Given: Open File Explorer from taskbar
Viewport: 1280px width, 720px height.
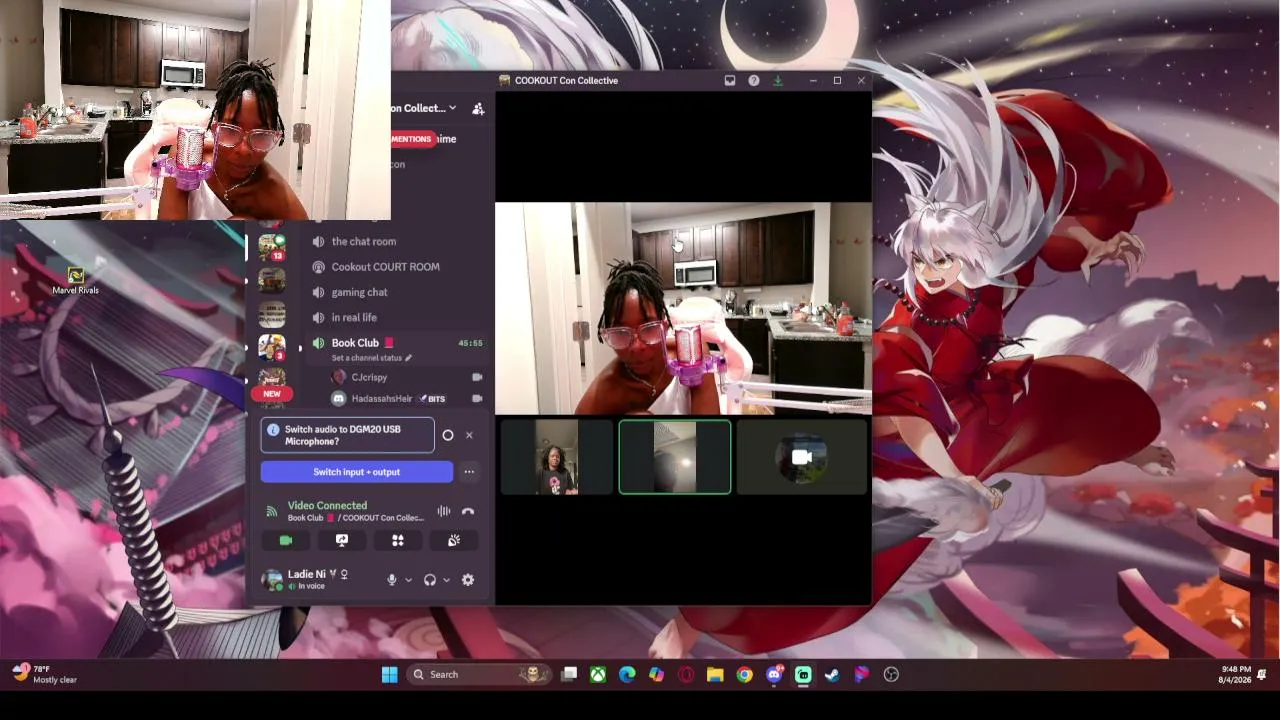Looking at the screenshot, I should [715, 675].
